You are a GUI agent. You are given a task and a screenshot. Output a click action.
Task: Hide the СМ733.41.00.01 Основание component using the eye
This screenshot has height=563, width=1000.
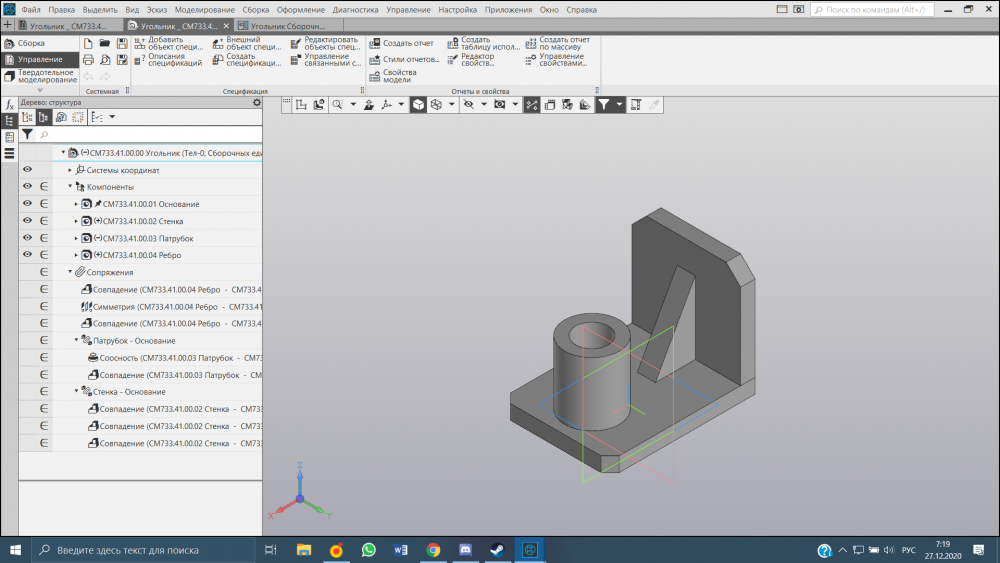[28, 204]
